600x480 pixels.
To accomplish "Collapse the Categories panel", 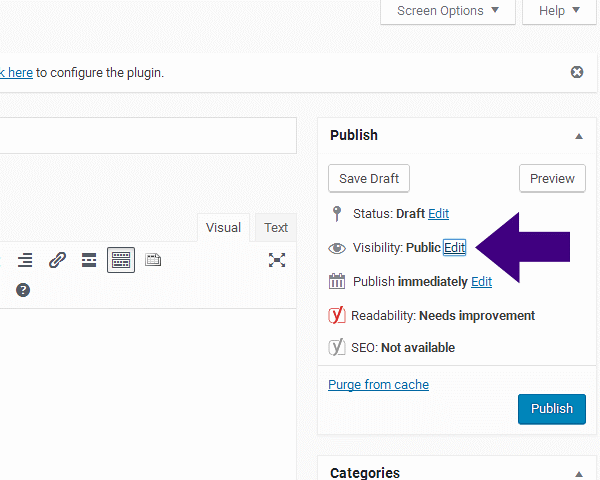I will point(578,473).
